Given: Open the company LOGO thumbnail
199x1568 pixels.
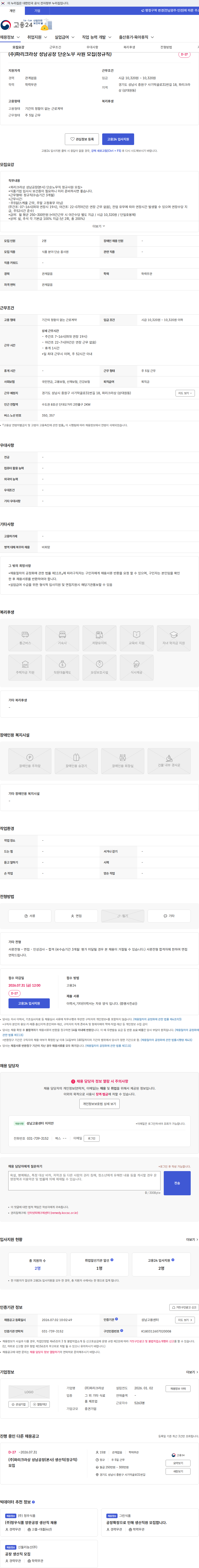Looking at the screenshot, I should [x=29, y=1392].
